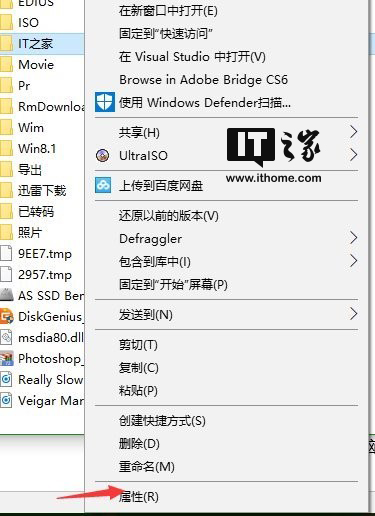Expand the 发送到(N) submenu arrow
This screenshot has width=375, height=516.
(x=353, y=314)
